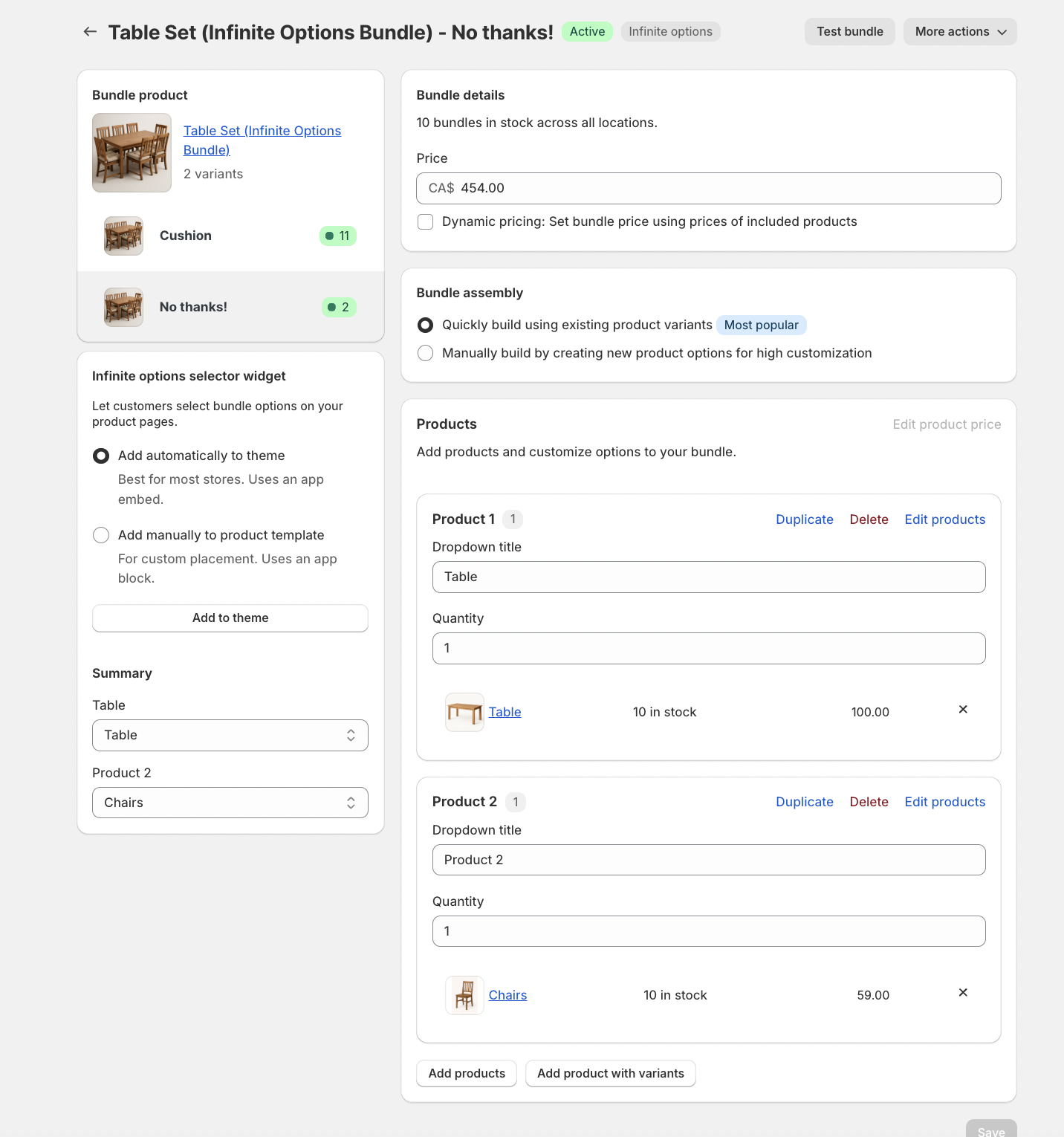The image size is (1064, 1137).
Task: Remove Chairs product with the X icon
Action: click(x=963, y=993)
